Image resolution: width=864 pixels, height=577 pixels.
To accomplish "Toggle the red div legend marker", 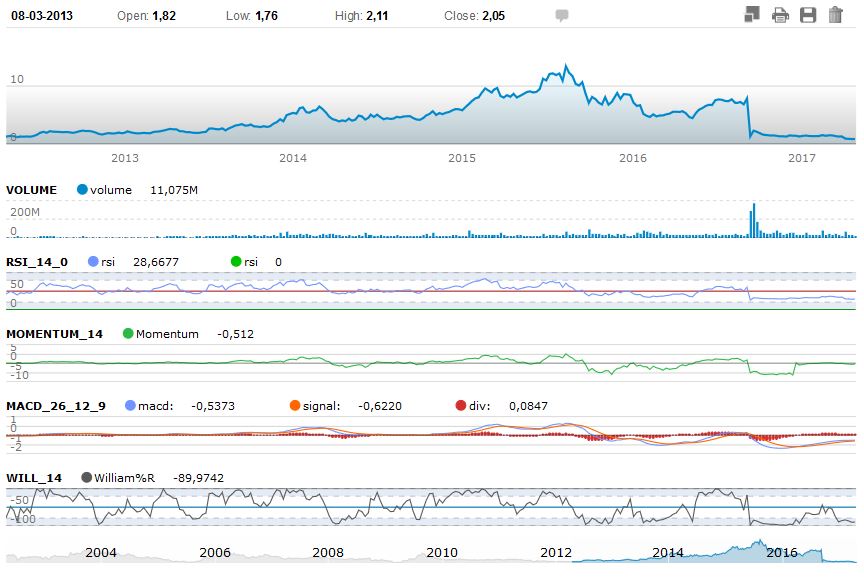I will tap(460, 406).
